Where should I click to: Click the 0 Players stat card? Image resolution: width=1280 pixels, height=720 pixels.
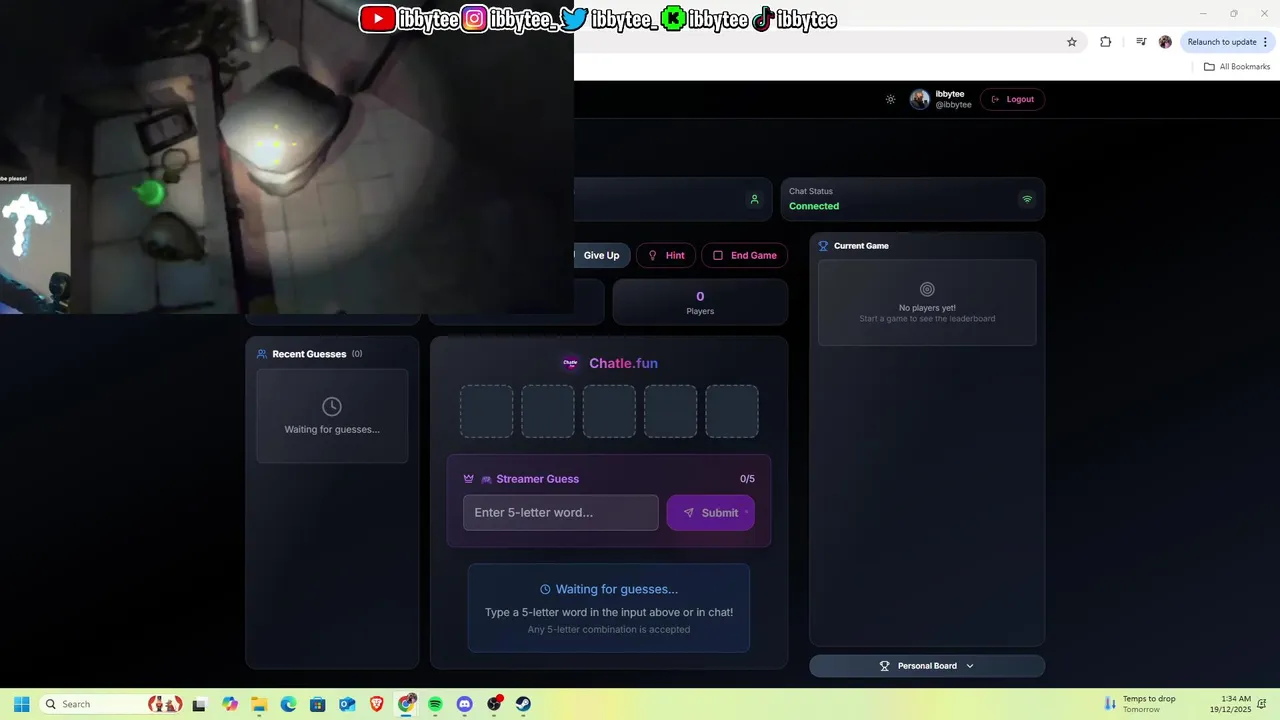coord(700,302)
